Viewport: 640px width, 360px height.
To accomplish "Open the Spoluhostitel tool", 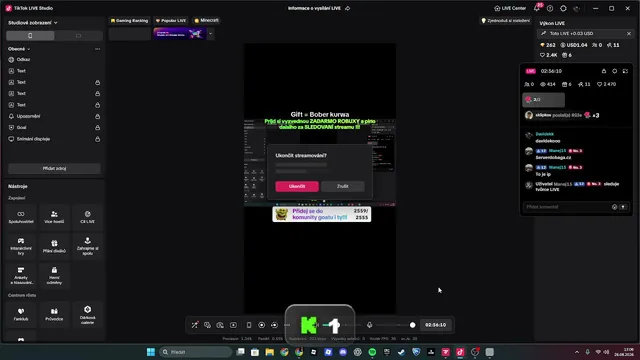I will (x=21, y=217).
